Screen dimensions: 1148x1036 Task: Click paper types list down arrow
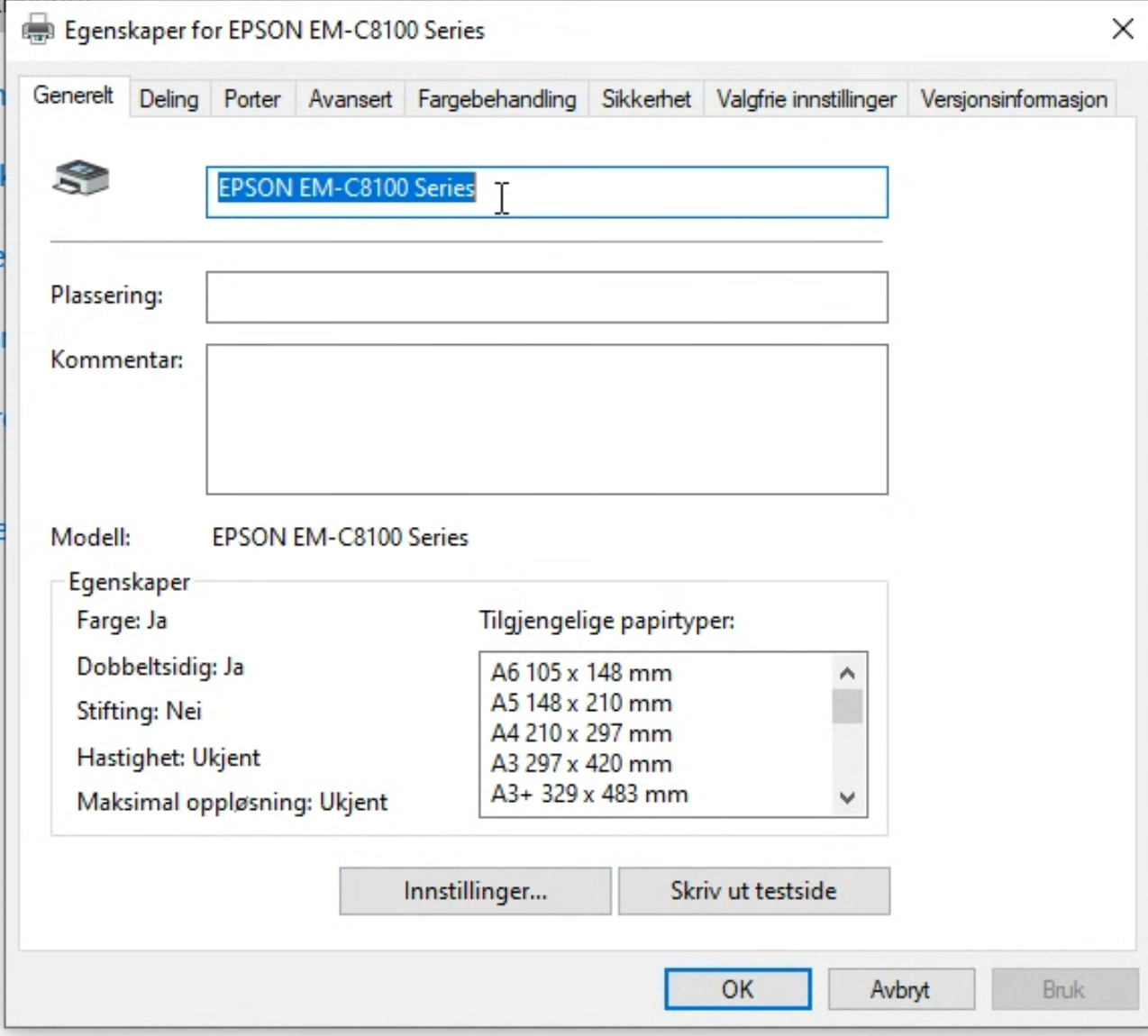tap(847, 797)
